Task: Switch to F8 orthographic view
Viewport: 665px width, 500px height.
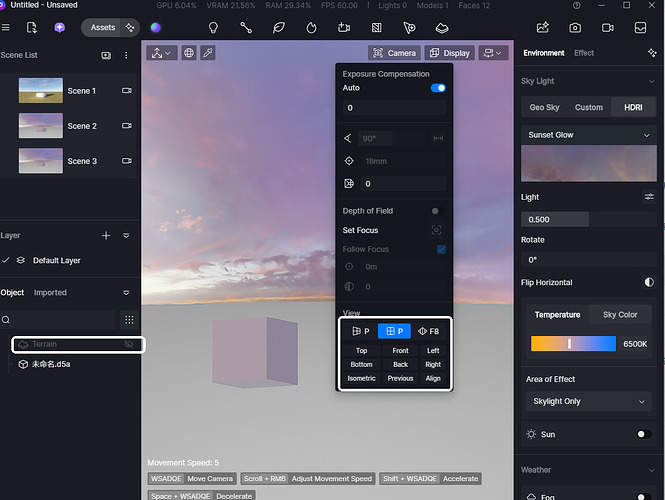Action: point(428,331)
